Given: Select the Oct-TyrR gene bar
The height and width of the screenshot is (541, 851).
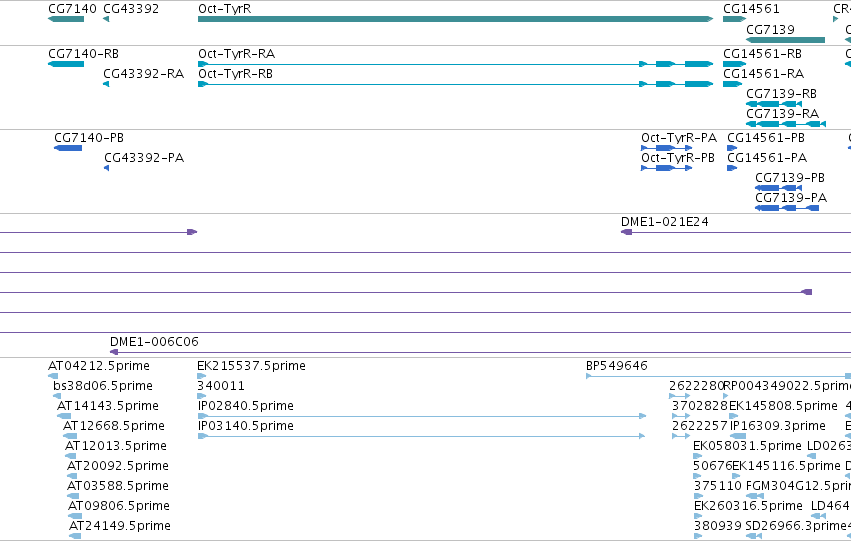Looking at the screenshot, I should (x=455, y=19).
